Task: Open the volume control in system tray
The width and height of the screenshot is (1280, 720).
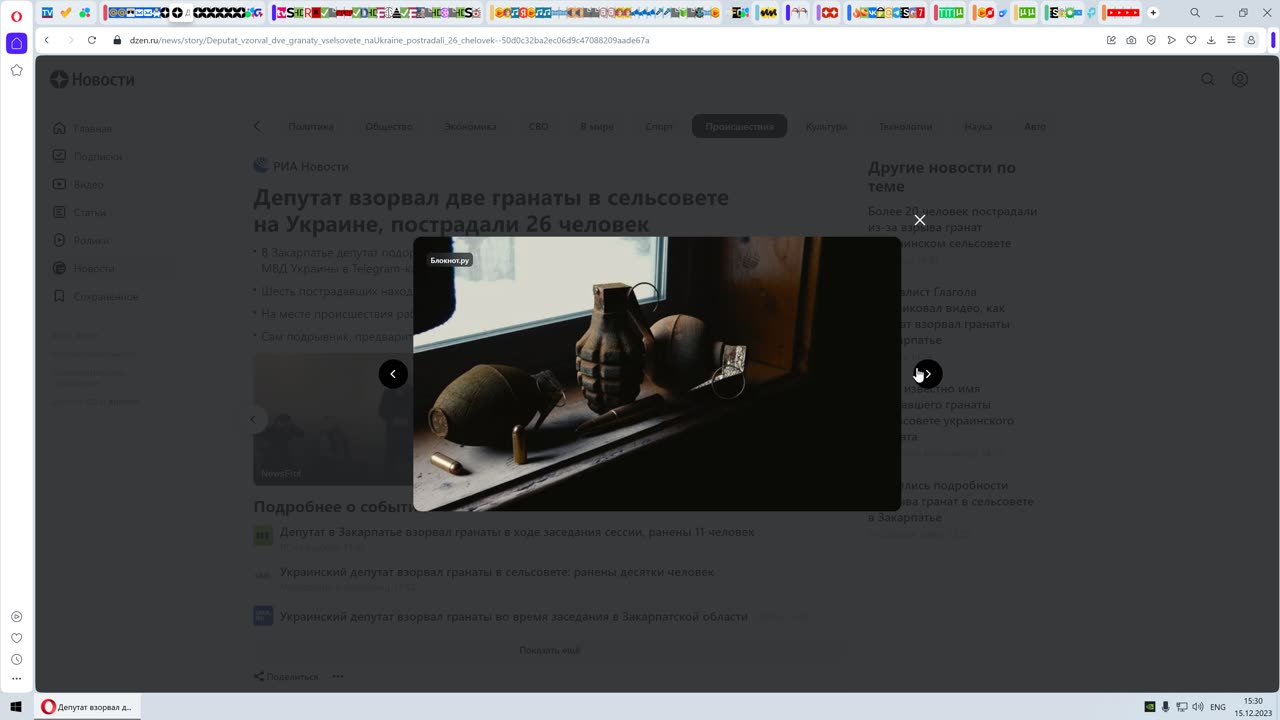Action: 1198,707
